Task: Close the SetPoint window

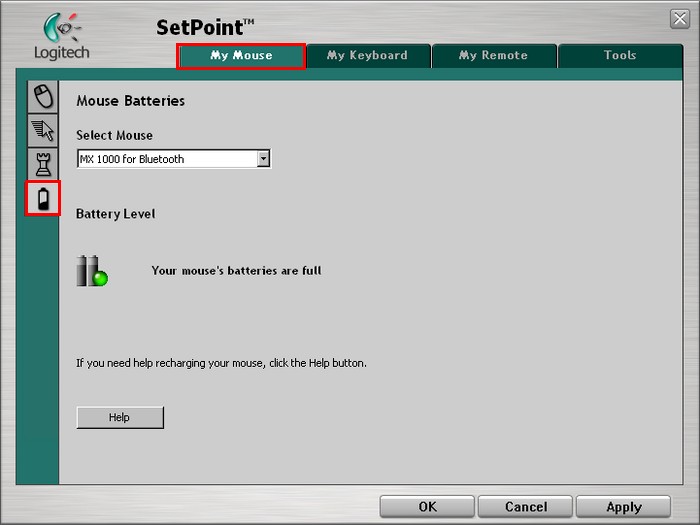Action: [679, 19]
